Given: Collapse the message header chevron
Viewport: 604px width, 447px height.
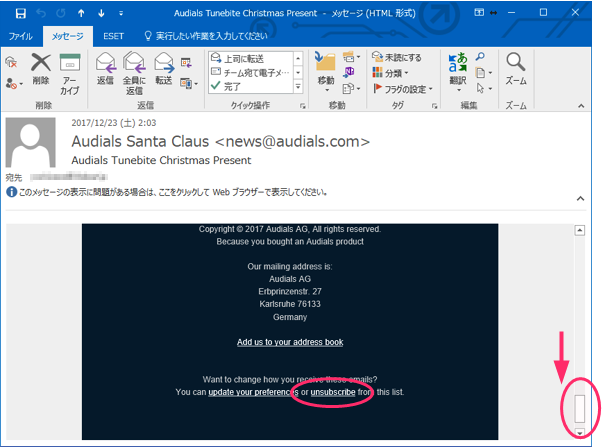Looking at the screenshot, I should 580,199.
